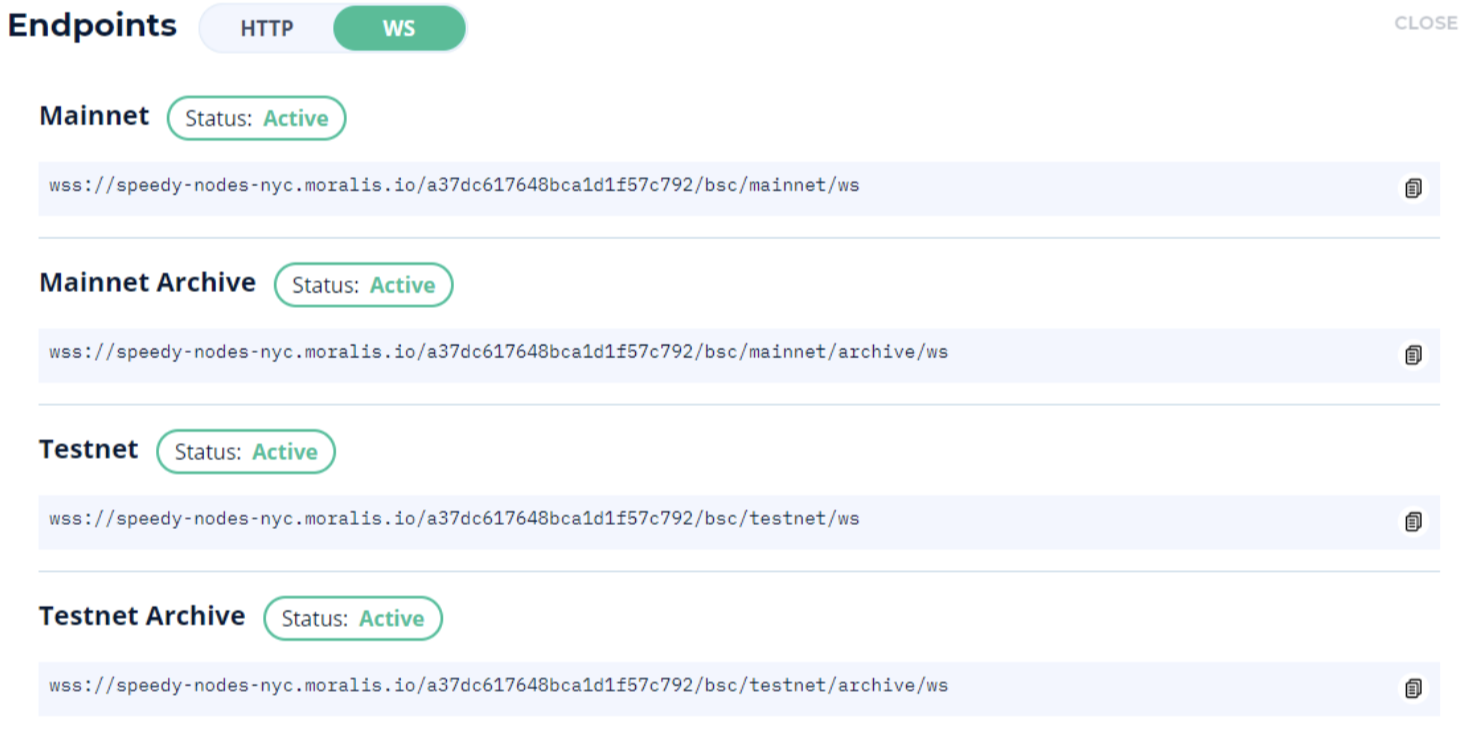This screenshot has width=1460, height=730.
Task: Click the Mainnet Archive status badge
Action: [x=363, y=285]
